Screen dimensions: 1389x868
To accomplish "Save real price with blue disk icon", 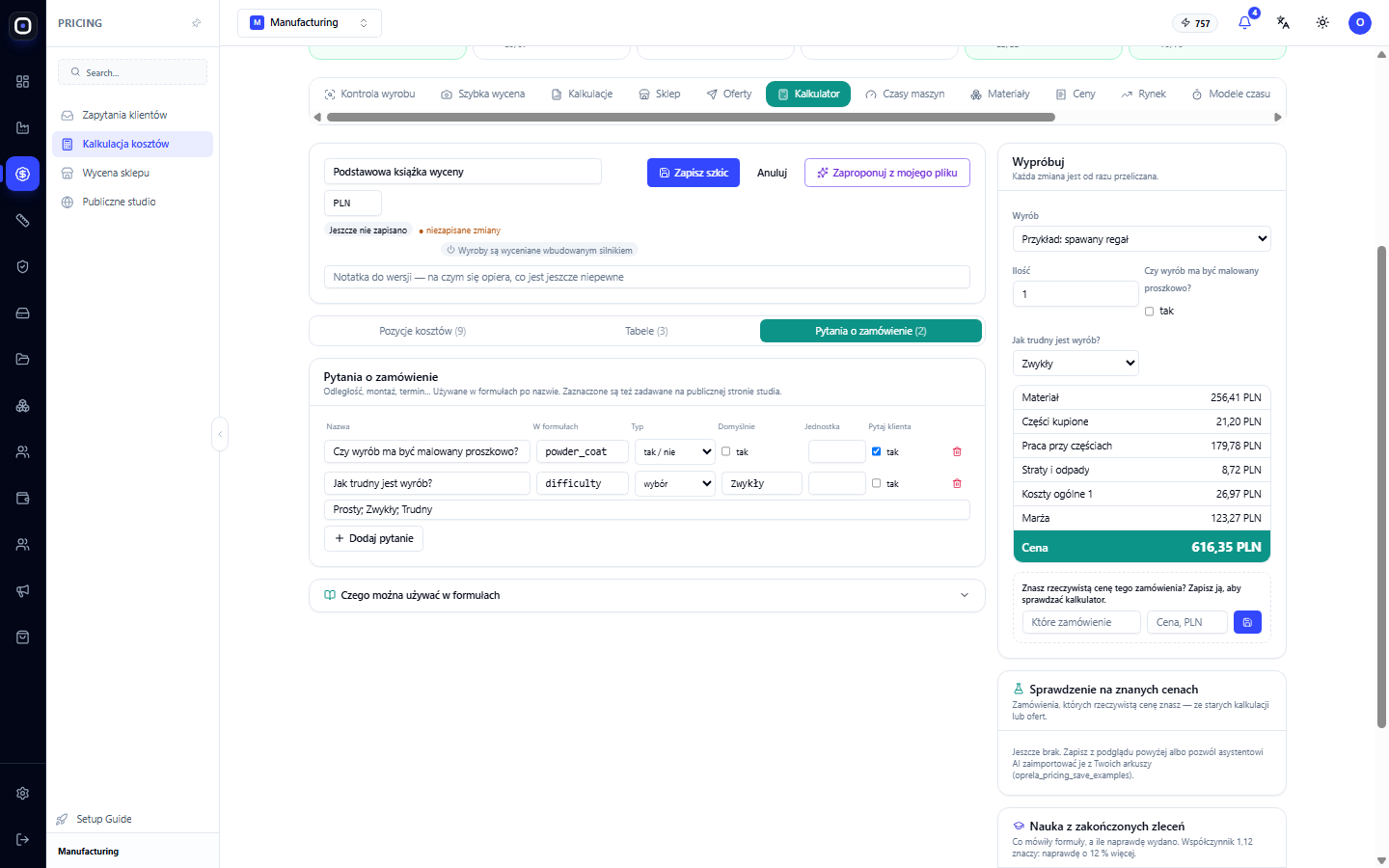I will point(1247,622).
